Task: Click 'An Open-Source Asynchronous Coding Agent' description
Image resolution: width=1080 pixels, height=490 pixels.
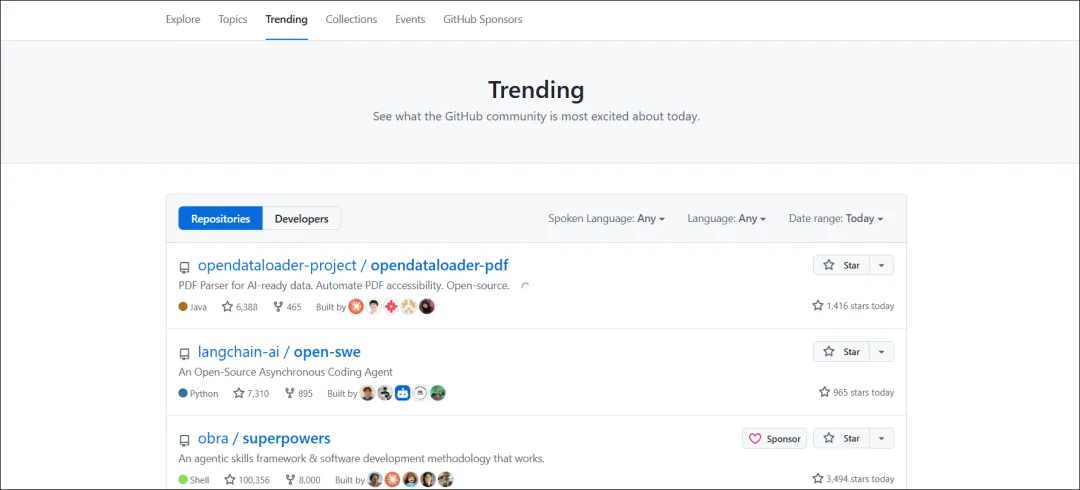Action: [285, 372]
